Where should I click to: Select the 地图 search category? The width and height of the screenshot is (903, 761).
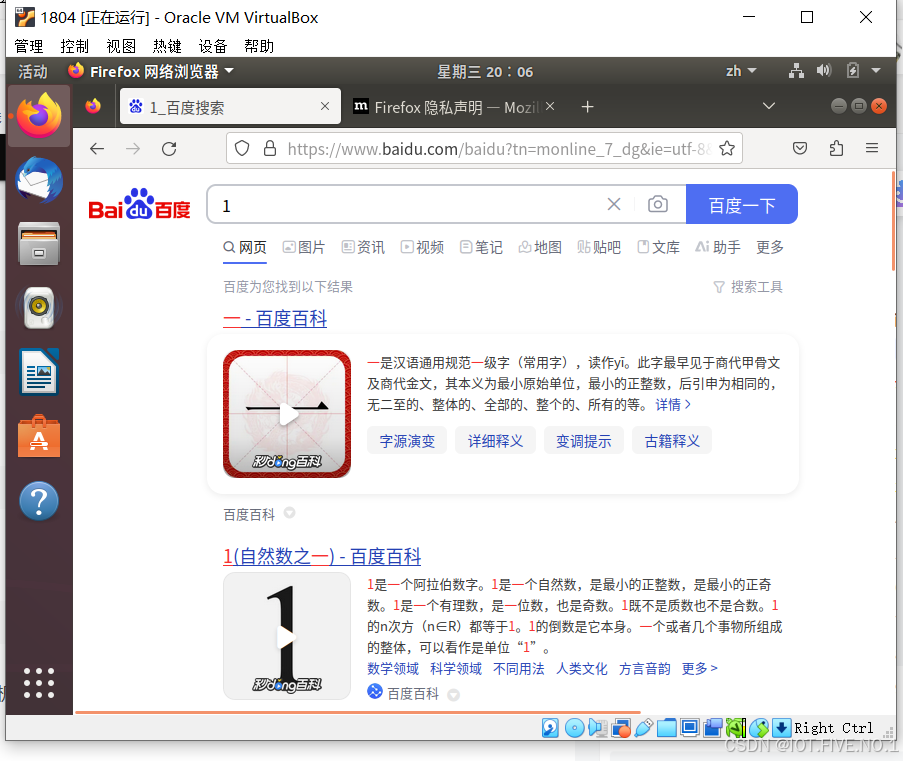click(540, 247)
